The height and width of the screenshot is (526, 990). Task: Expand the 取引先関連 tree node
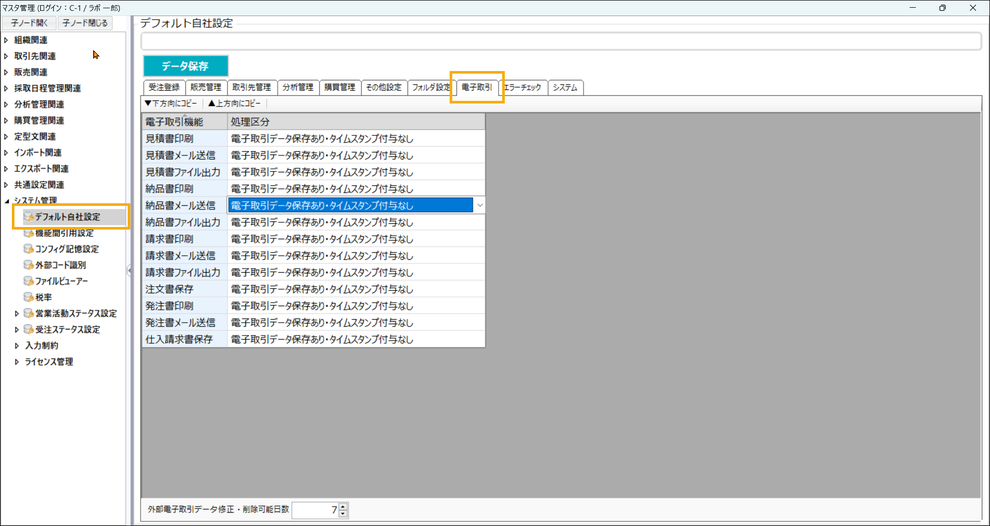pyautogui.click(x=6, y=56)
